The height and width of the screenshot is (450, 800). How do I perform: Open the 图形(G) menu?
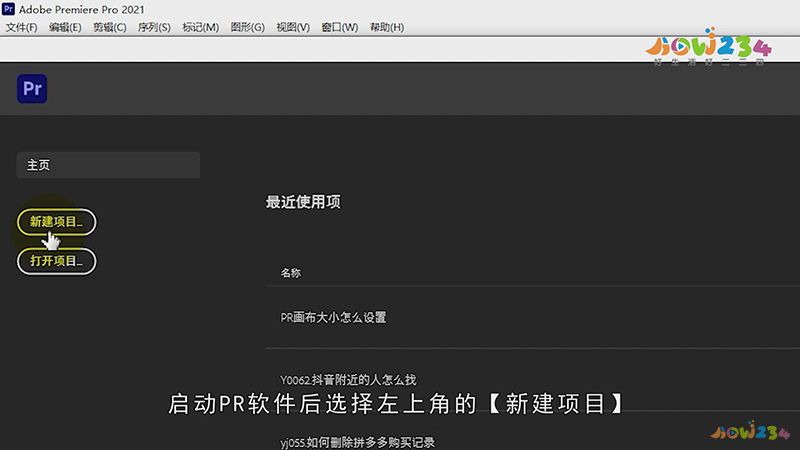point(247,27)
